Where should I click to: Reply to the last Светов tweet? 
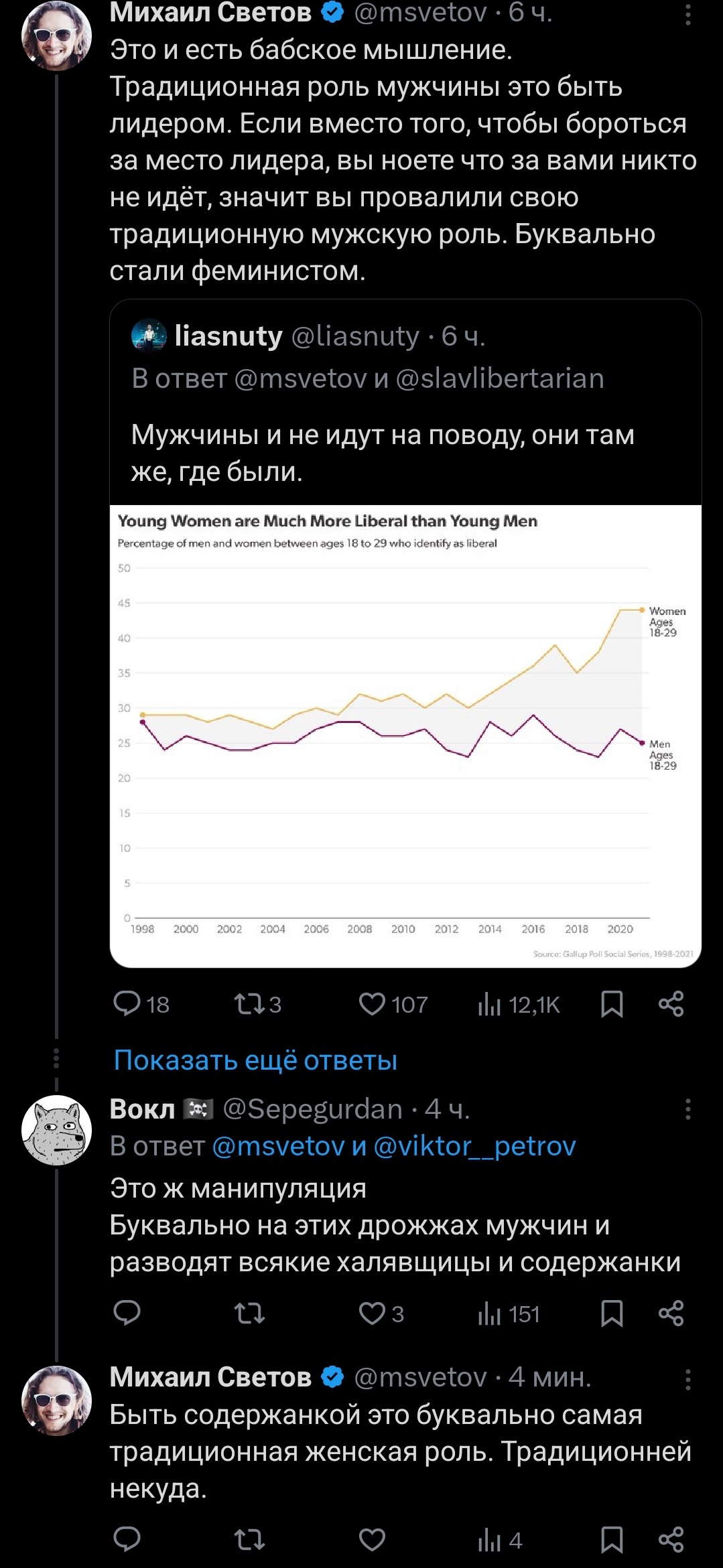click(127, 1540)
